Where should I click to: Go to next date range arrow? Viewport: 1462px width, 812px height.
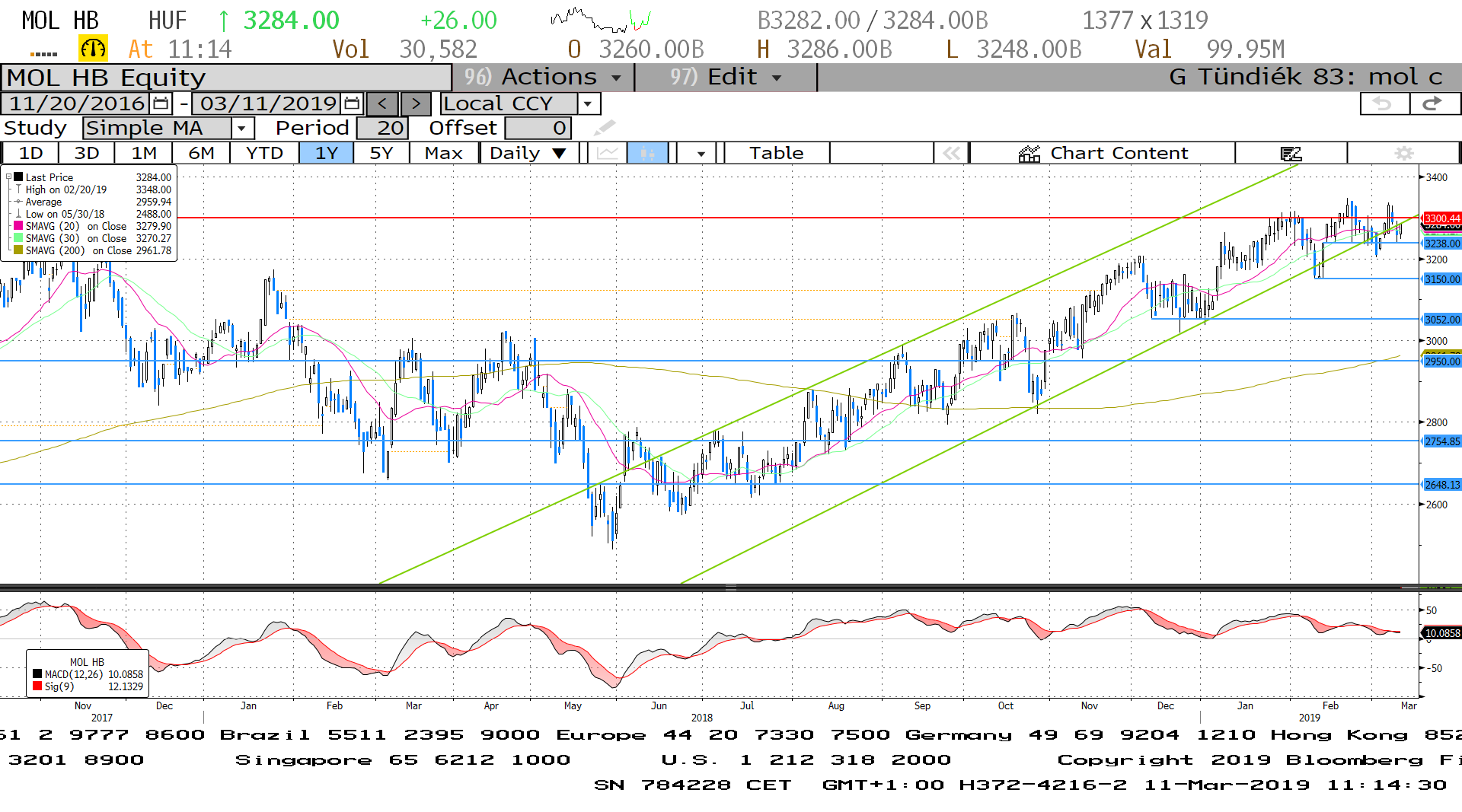pyautogui.click(x=416, y=103)
